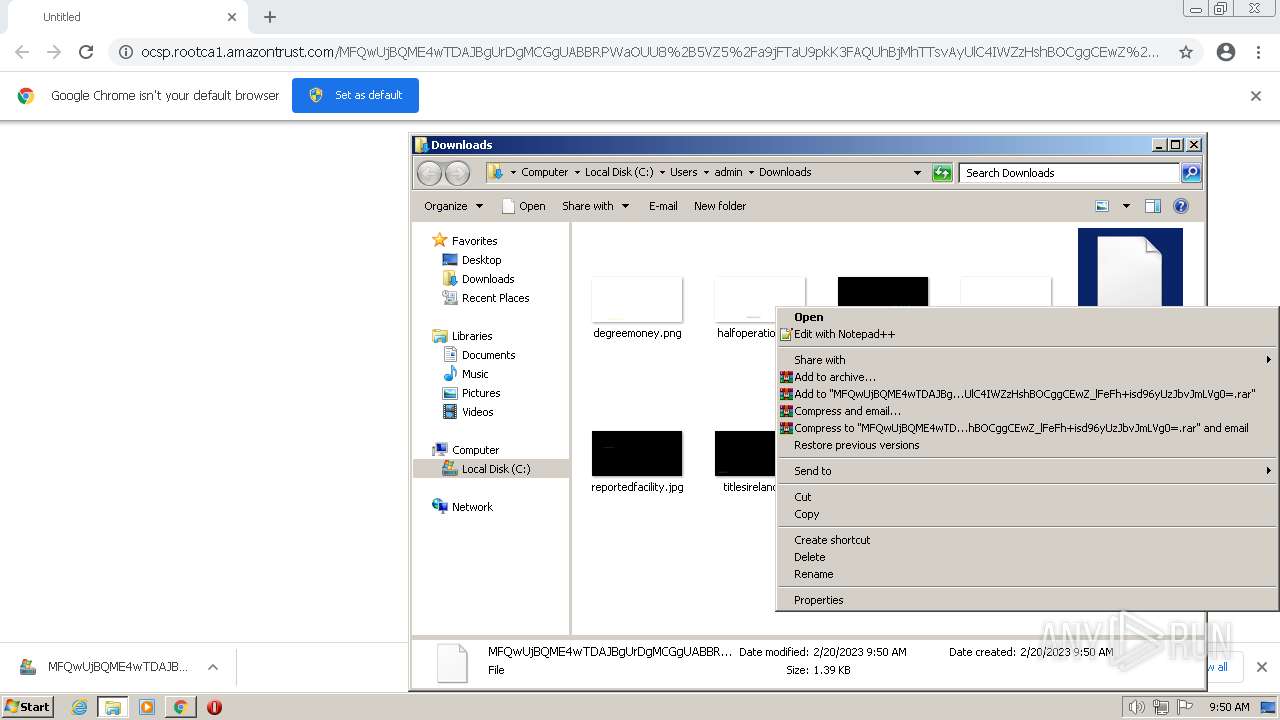Select Local Disk (C:) in navigation pane

pyautogui.click(x=491, y=469)
